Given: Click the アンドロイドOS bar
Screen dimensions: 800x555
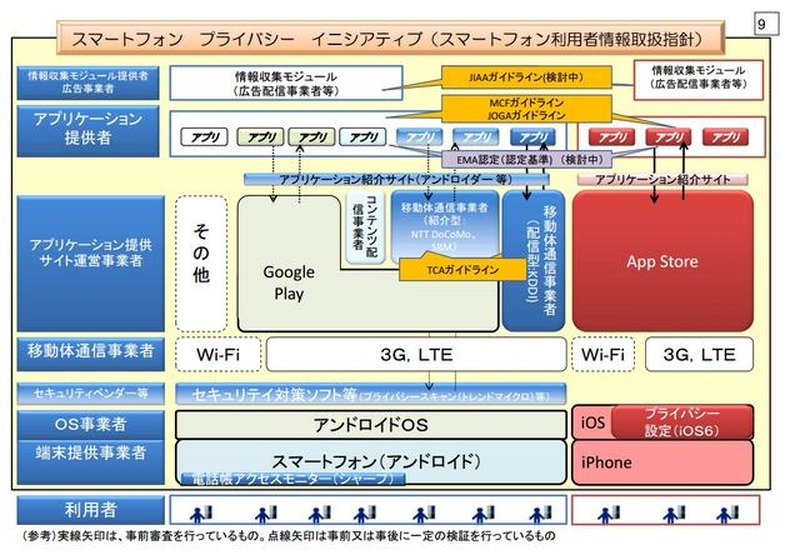Looking at the screenshot, I should point(372,424).
